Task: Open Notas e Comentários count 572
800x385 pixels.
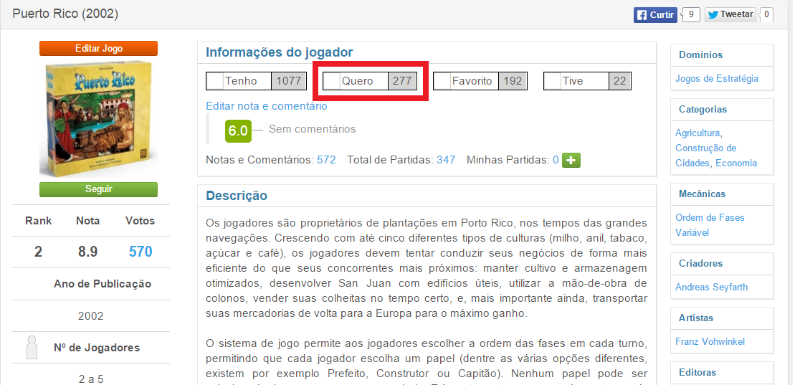Action: pyautogui.click(x=326, y=160)
